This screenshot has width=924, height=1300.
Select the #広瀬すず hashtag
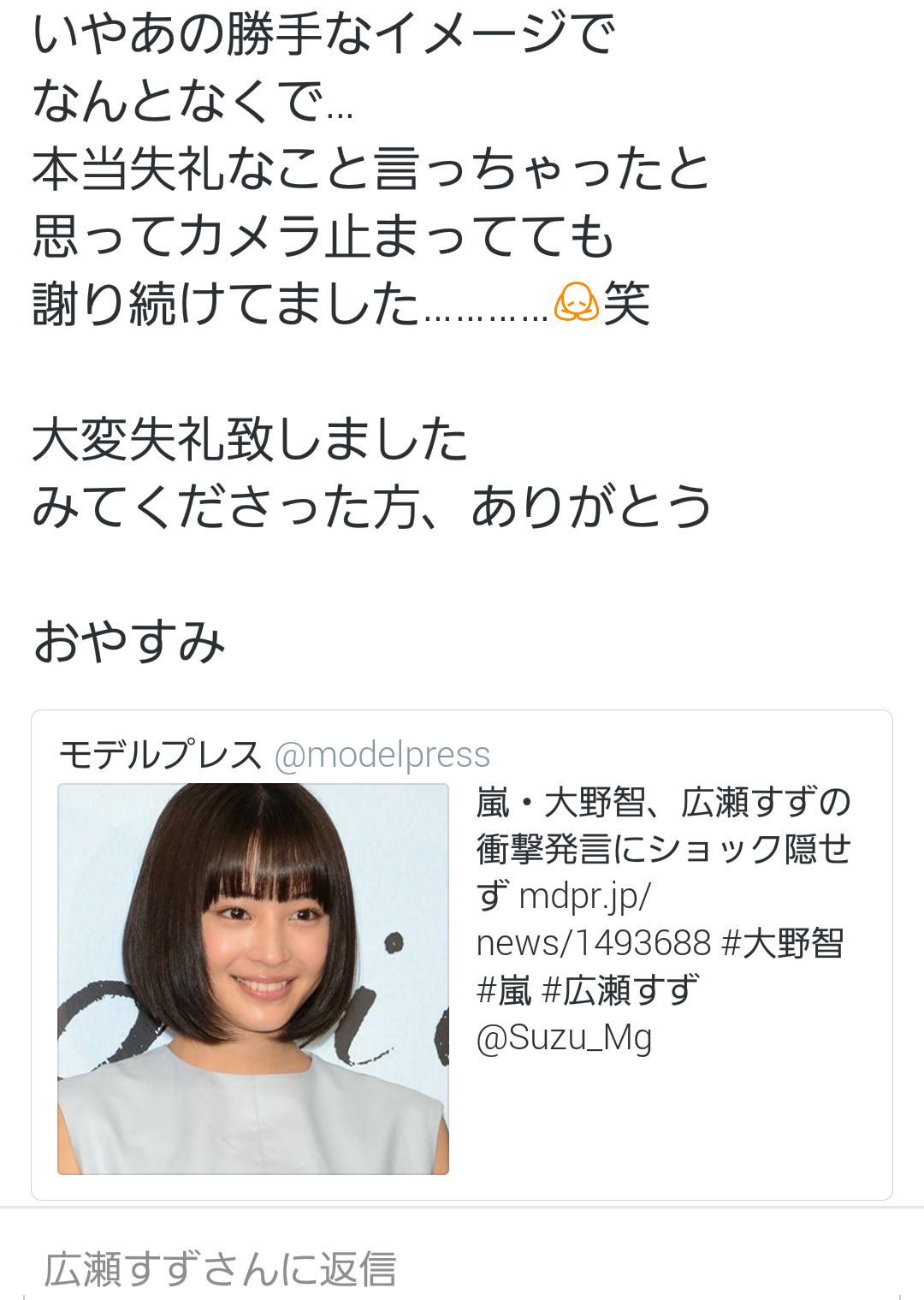point(621,990)
